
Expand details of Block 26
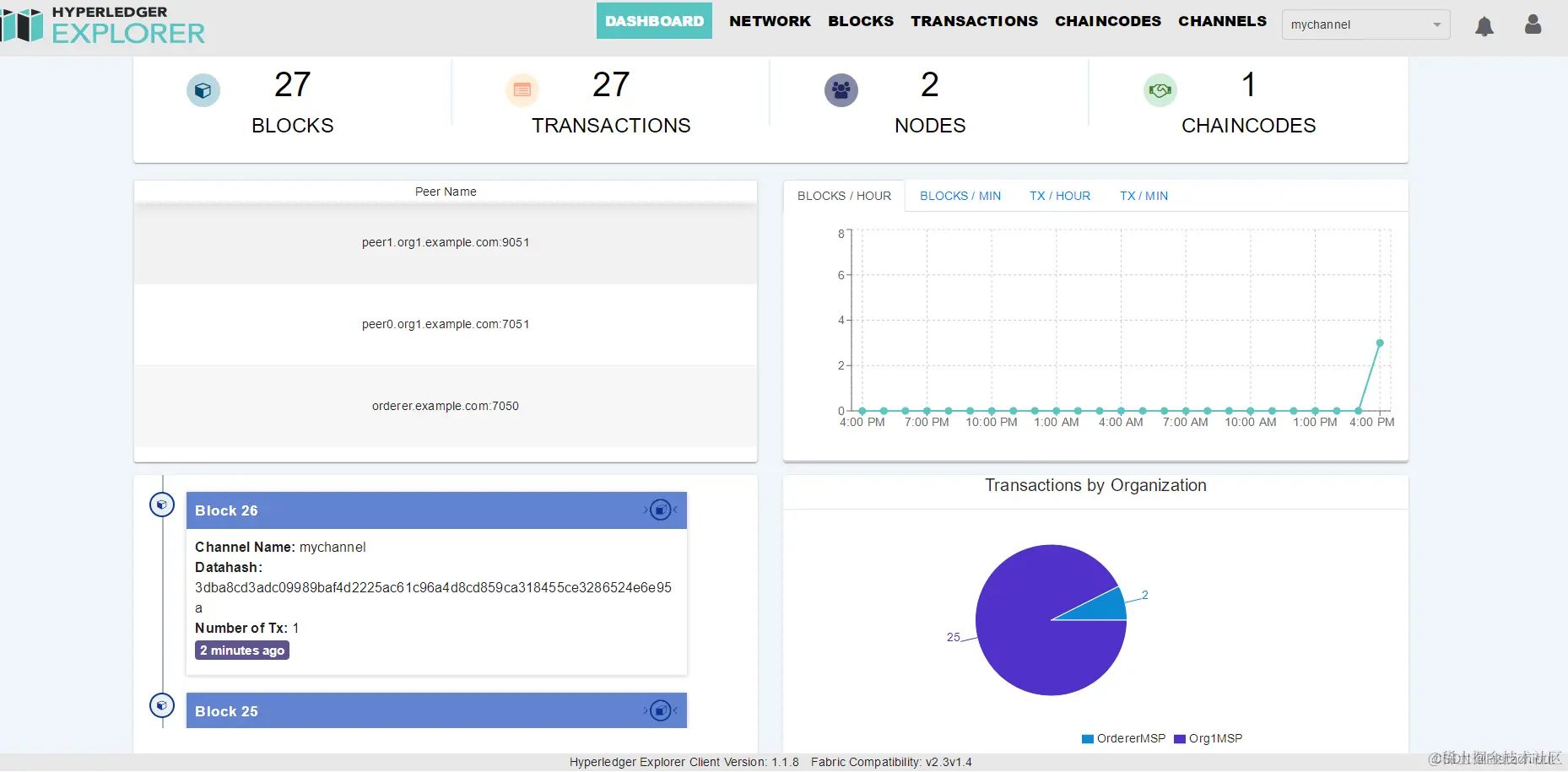pos(661,509)
